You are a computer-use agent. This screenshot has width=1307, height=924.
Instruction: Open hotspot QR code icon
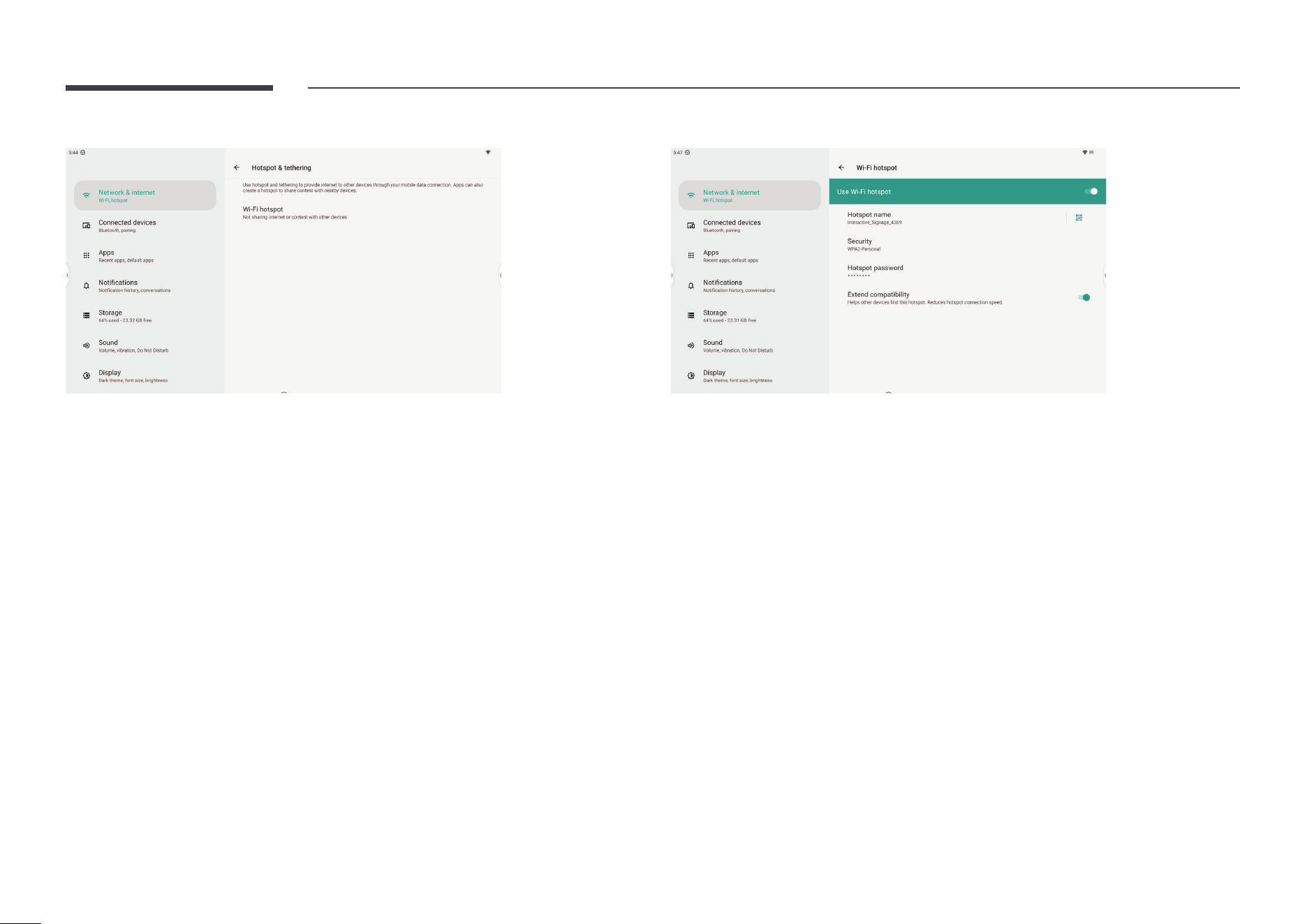pyautogui.click(x=1079, y=218)
